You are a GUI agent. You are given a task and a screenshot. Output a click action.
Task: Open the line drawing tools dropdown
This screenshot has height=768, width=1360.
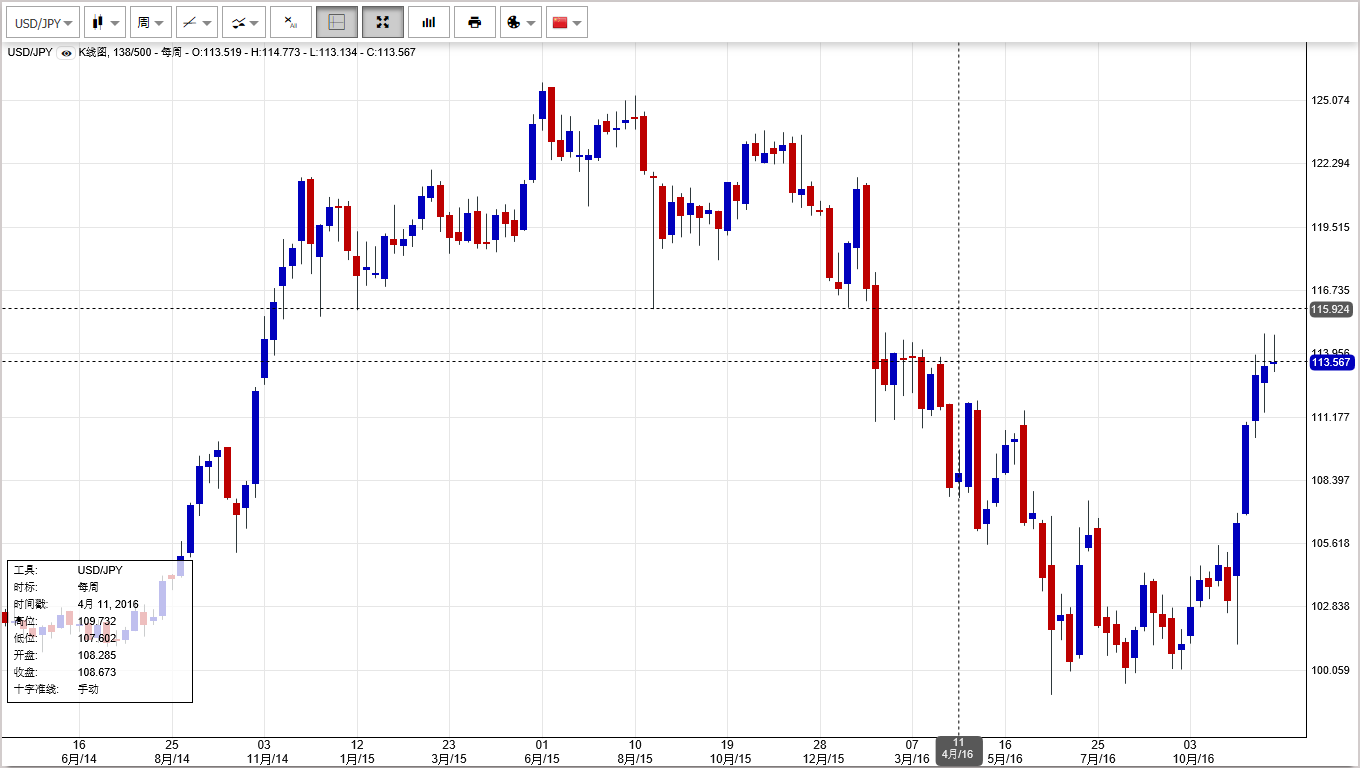(x=196, y=22)
